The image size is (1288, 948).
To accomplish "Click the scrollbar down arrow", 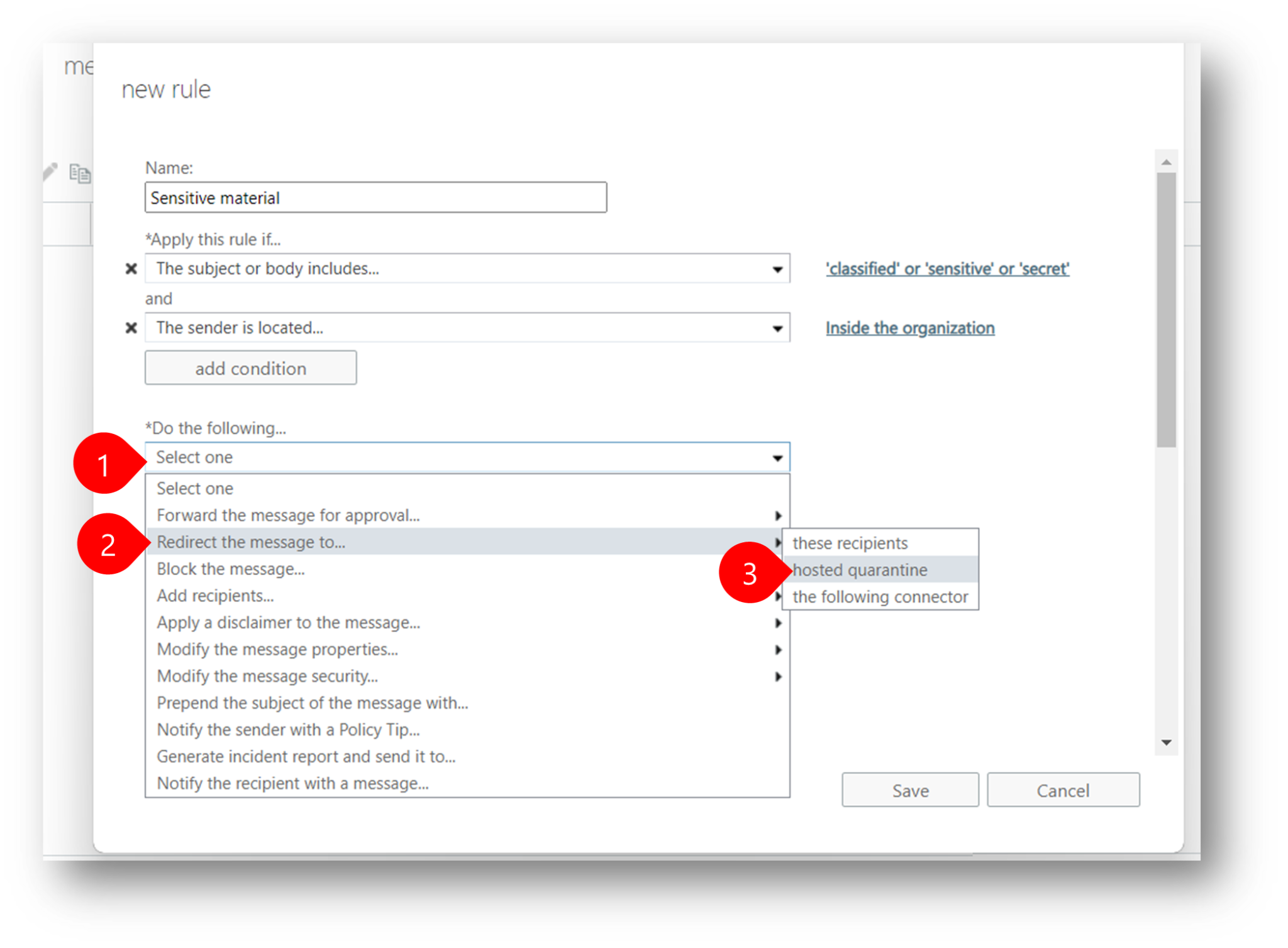I will click(x=1167, y=741).
